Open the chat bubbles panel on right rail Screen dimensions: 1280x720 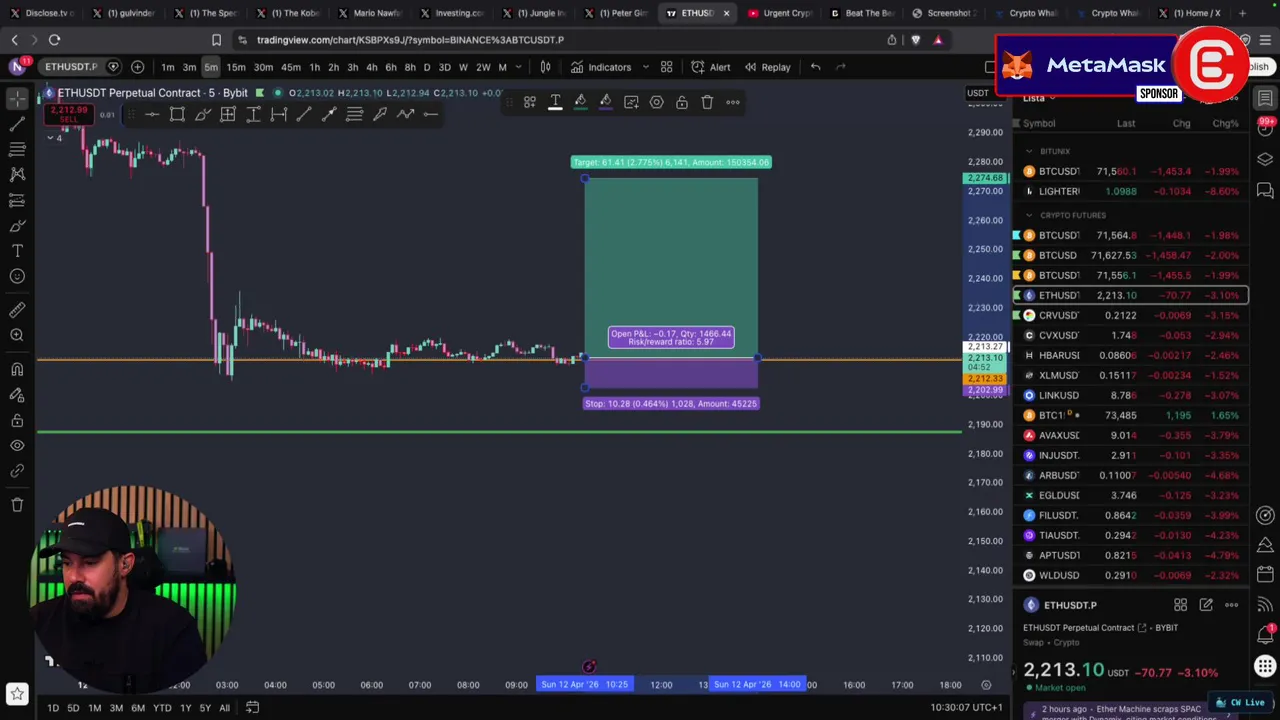pos(1265,190)
